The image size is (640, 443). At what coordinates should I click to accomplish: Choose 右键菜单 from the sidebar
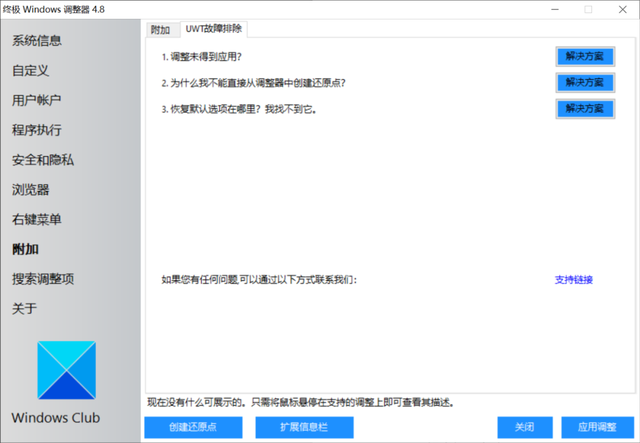[x=37, y=219]
